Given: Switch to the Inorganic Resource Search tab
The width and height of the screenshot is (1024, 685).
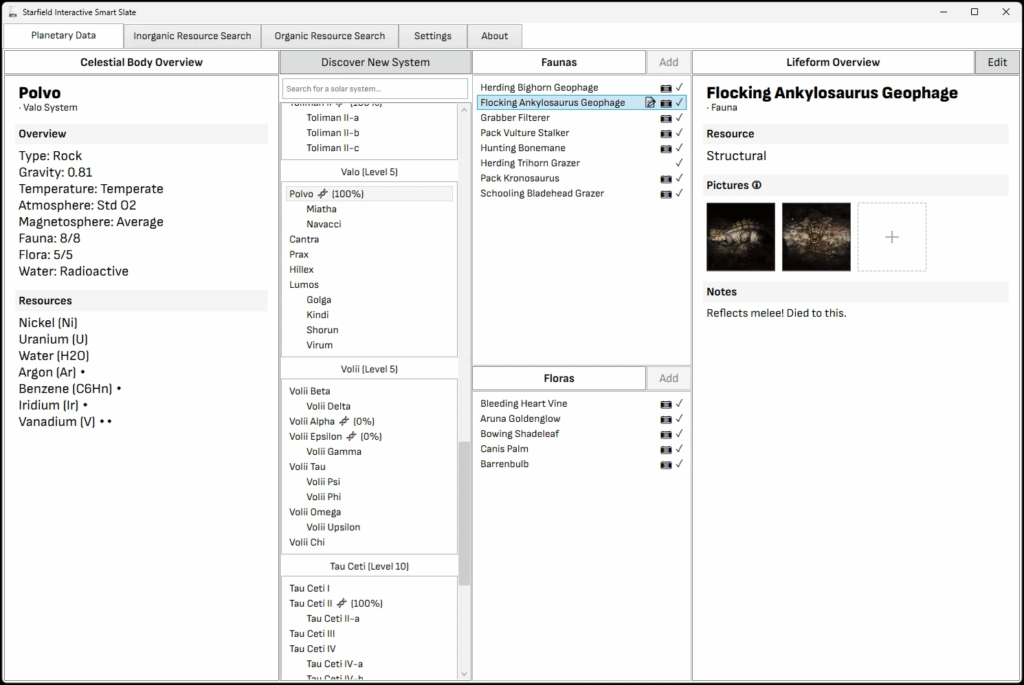Looking at the screenshot, I should click(192, 36).
